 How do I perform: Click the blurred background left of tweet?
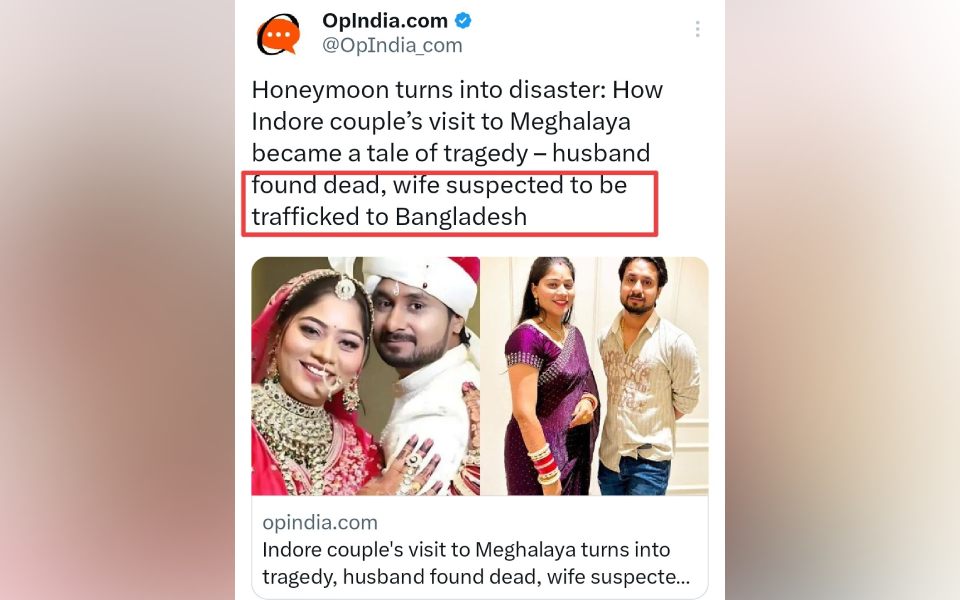tap(116, 300)
